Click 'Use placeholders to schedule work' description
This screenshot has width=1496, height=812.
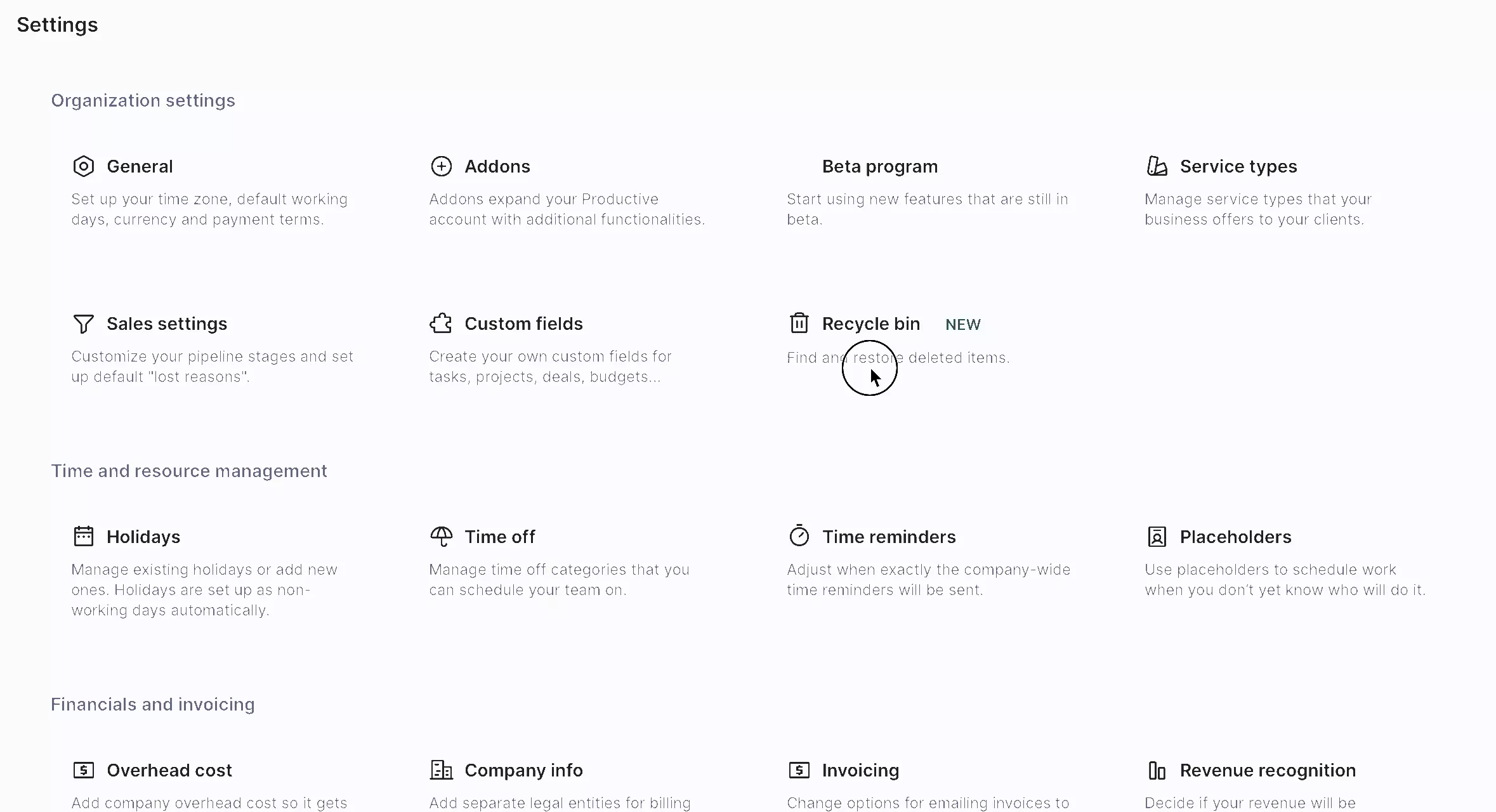tap(1285, 580)
